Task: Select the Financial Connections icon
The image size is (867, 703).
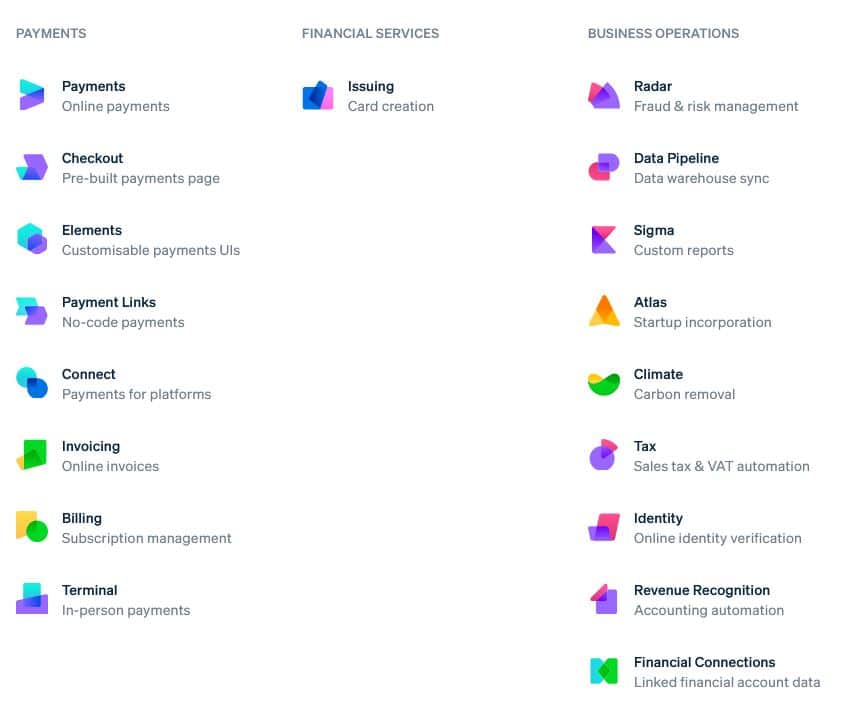Action: pyautogui.click(x=603, y=671)
